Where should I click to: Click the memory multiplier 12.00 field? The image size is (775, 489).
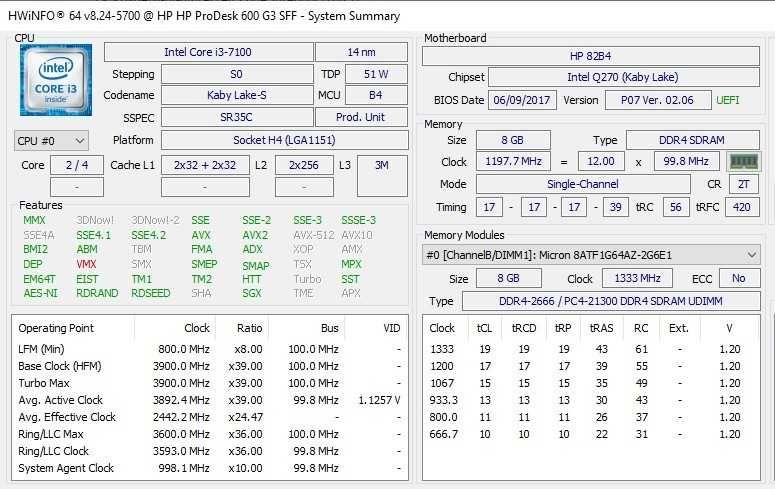click(601, 161)
